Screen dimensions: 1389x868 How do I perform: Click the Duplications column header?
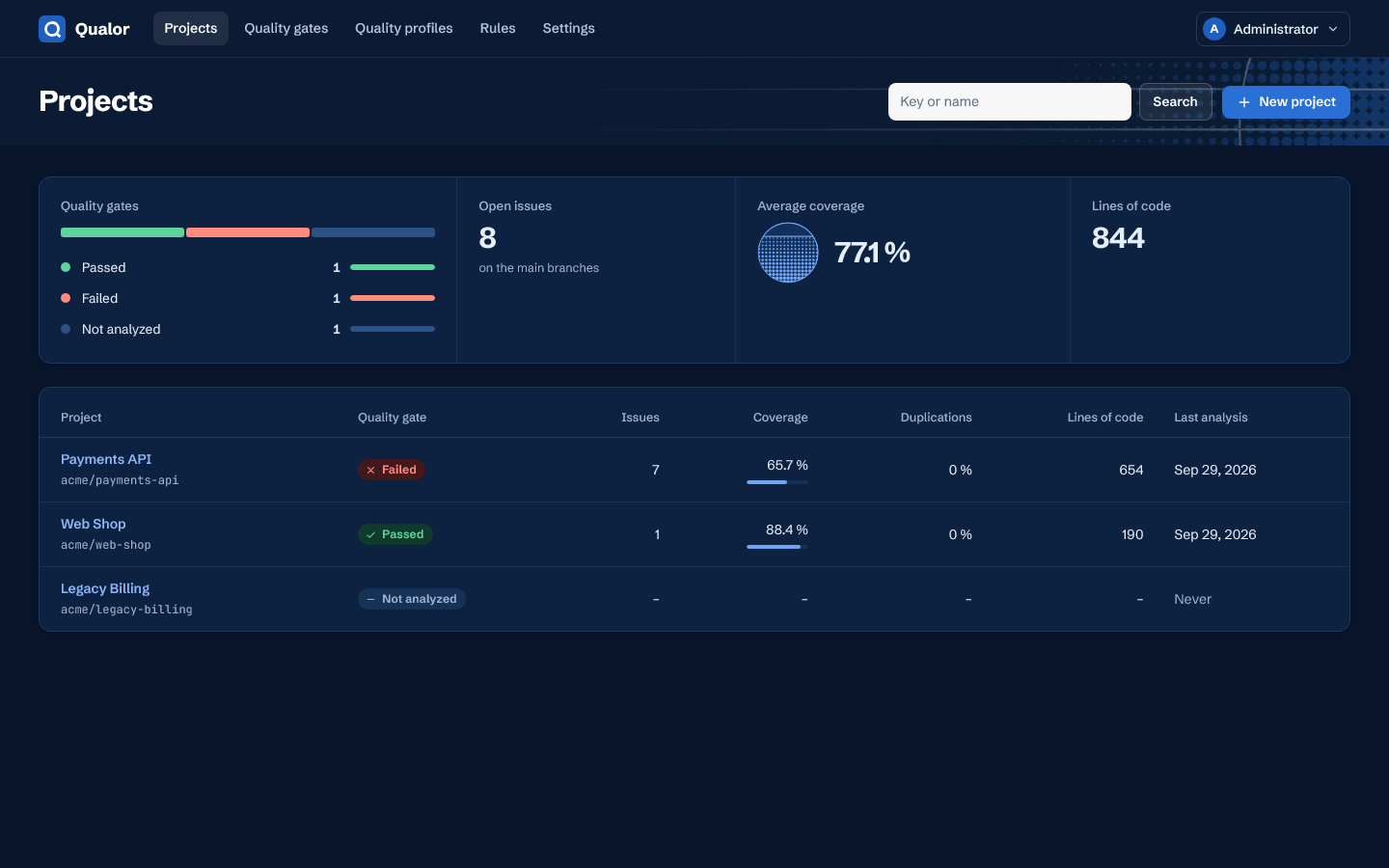coord(936,418)
